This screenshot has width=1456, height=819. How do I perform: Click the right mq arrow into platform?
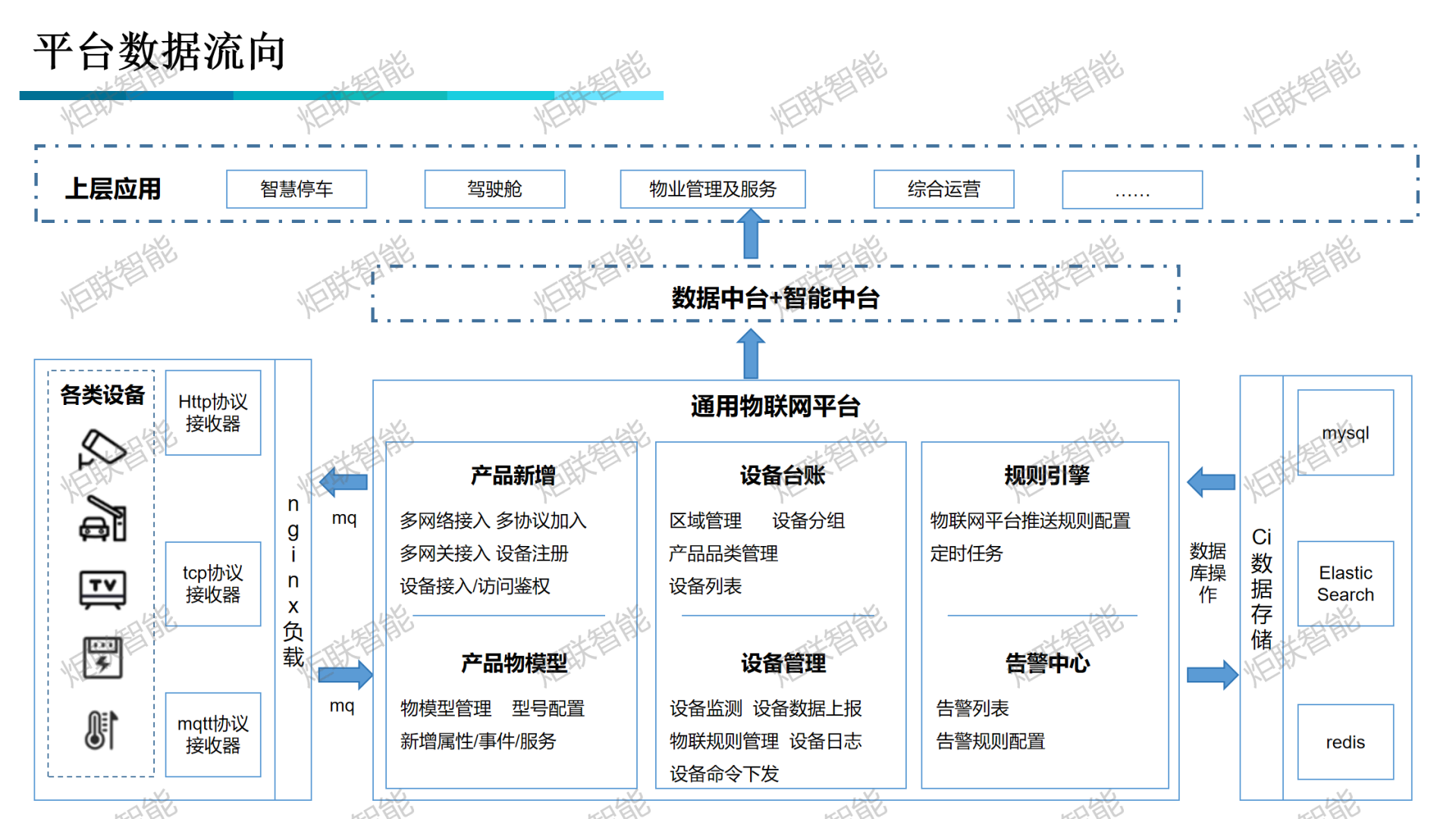pos(345,674)
